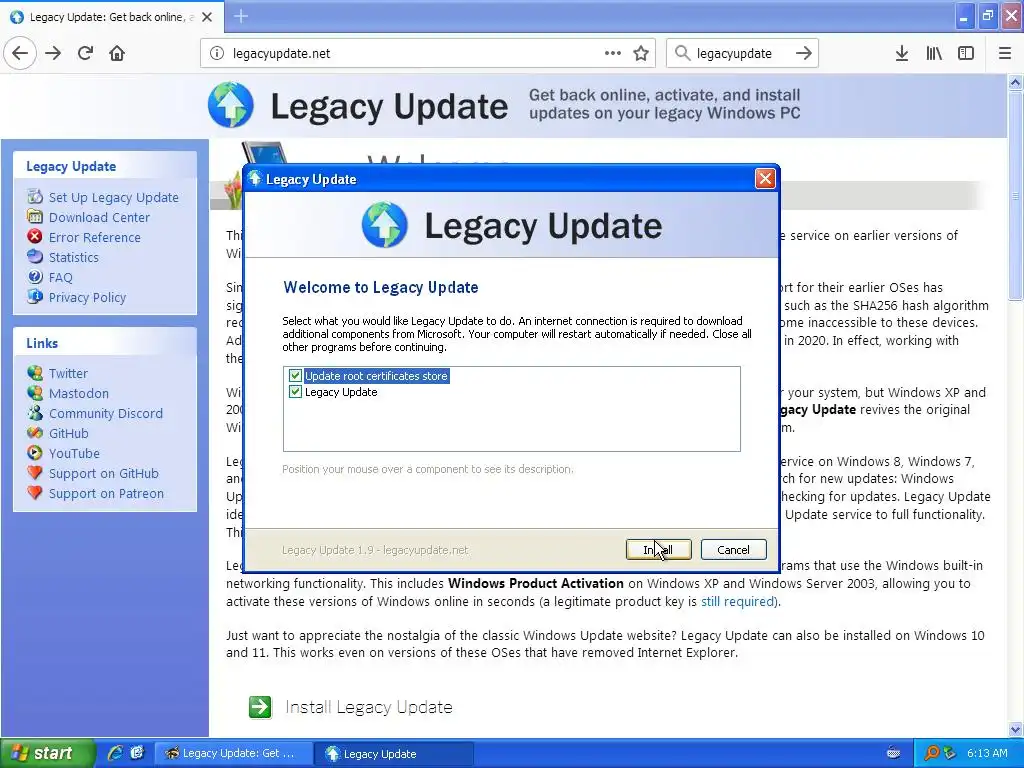Screen dimensions: 1024x768
Task: Switch to the Legacy Update browser tab
Action: tap(112, 17)
